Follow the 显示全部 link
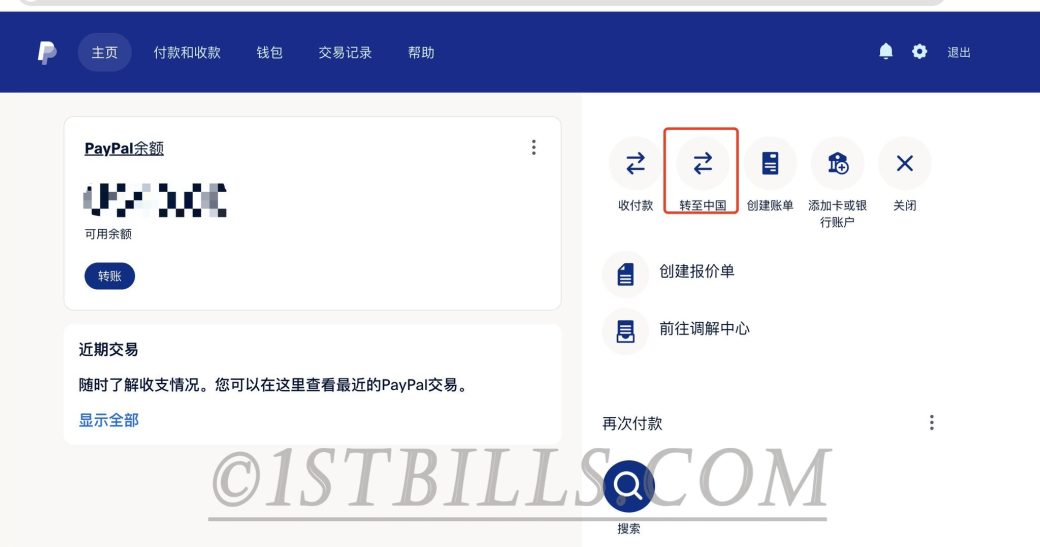The height and width of the screenshot is (547, 1040). pyautogui.click(x=109, y=420)
